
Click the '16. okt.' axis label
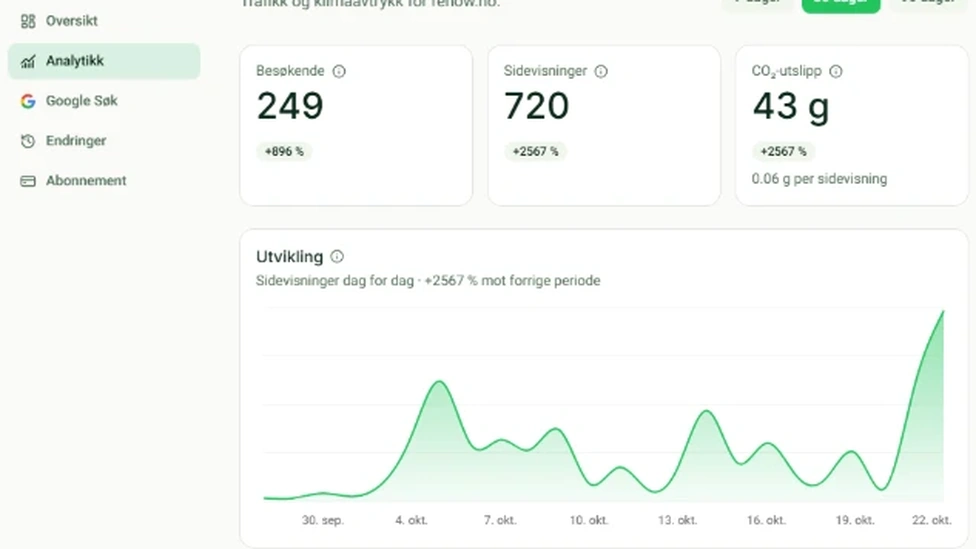click(x=766, y=520)
